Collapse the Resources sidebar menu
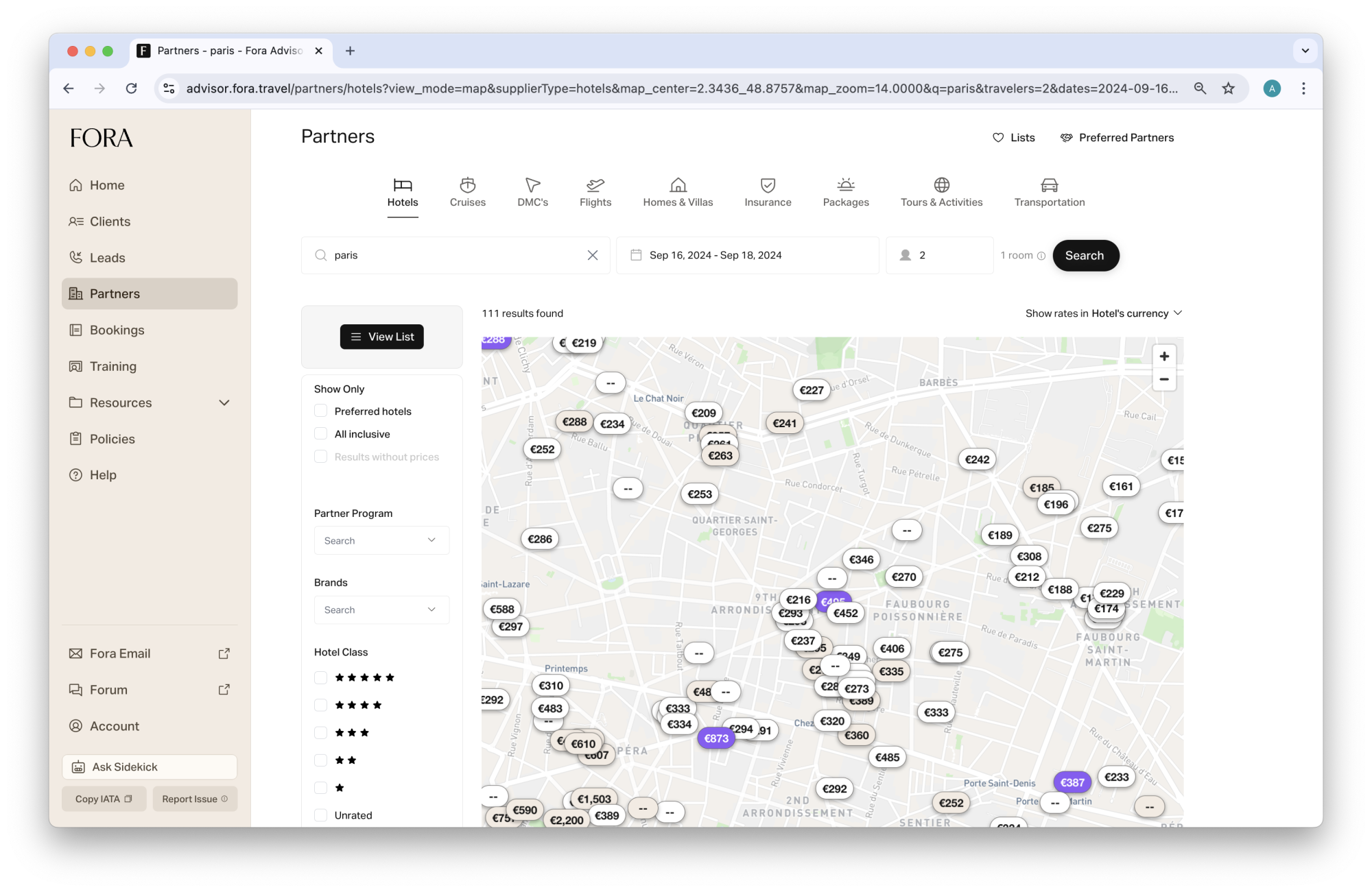Viewport: 1372px width, 892px height. (224, 402)
